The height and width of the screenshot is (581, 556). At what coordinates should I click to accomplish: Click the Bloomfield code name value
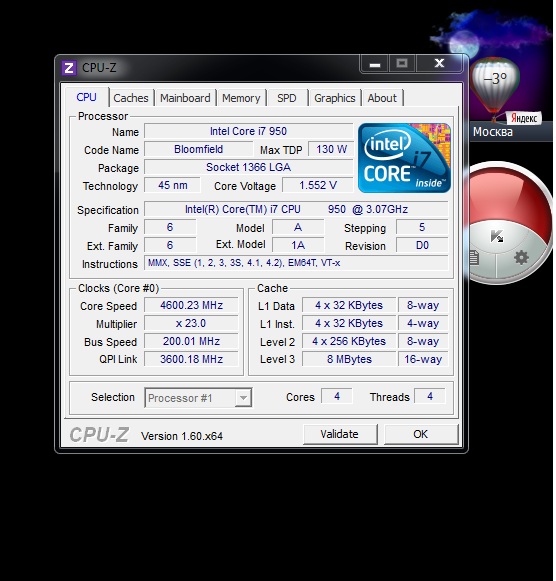(x=199, y=149)
